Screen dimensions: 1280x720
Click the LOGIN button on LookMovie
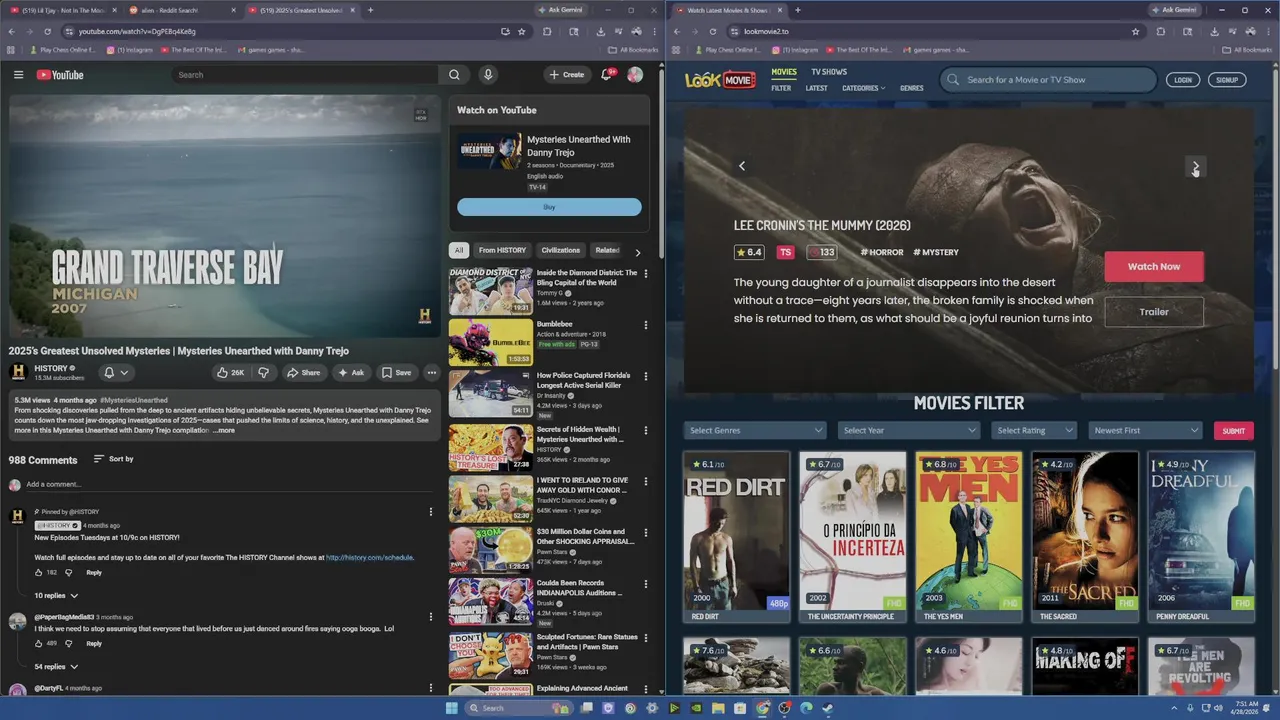pos(1183,80)
